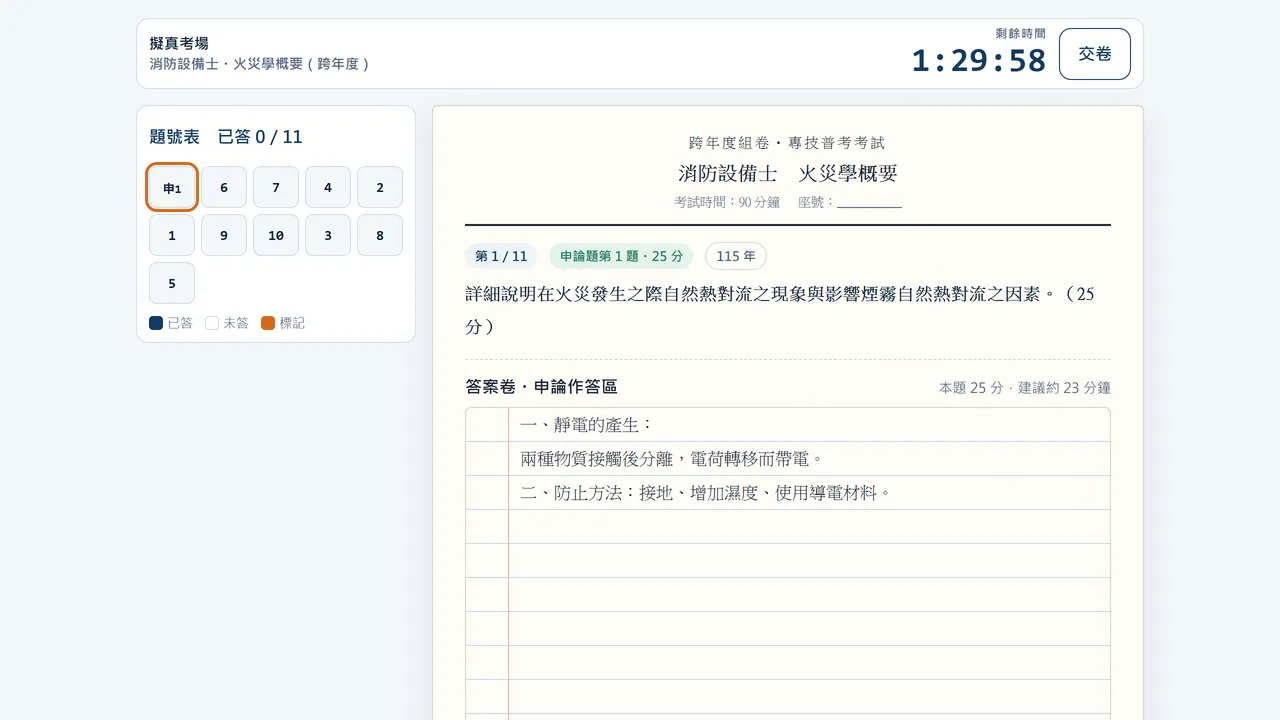This screenshot has height=720, width=1280.
Task: Jump to question 3 in the grid
Action: [x=328, y=236]
